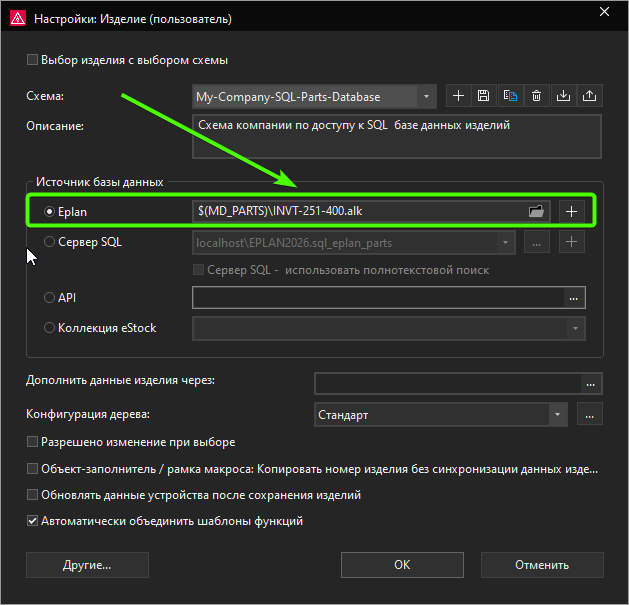The image size is (629, 605).
Task: Enable Выбор изделия с выбором схемы checkbox
Action: (x=32, y=60)
